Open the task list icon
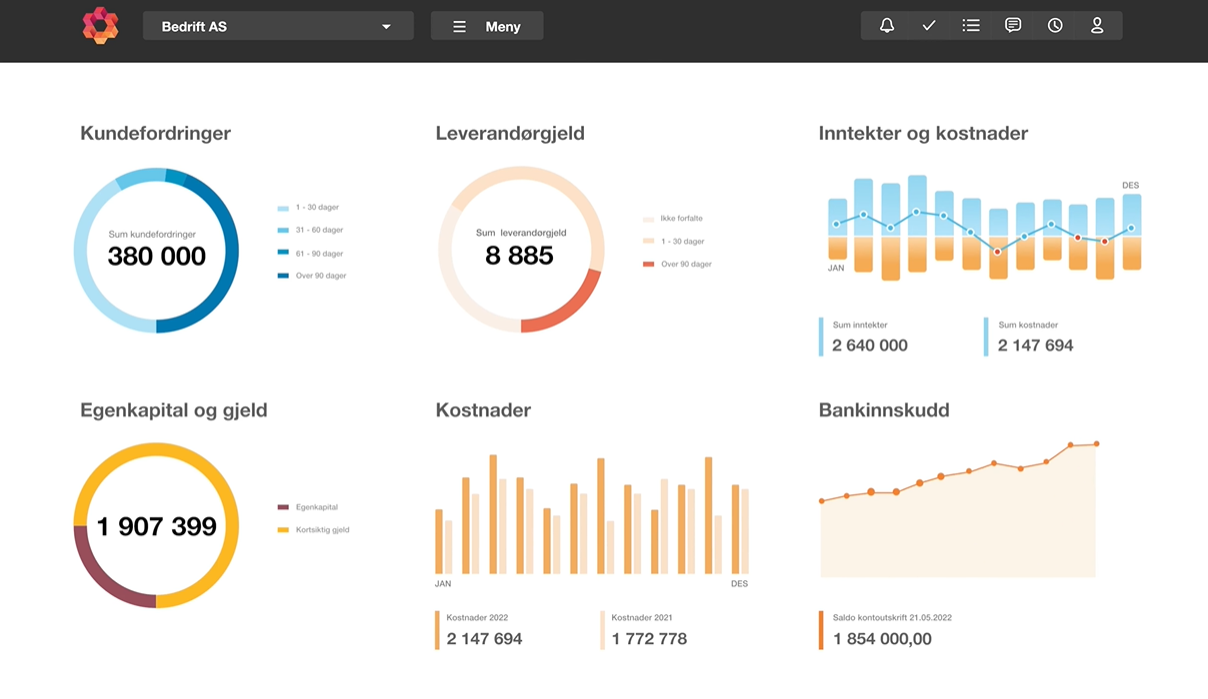This screenshot has width=1208, height=699. coord(971,26)
